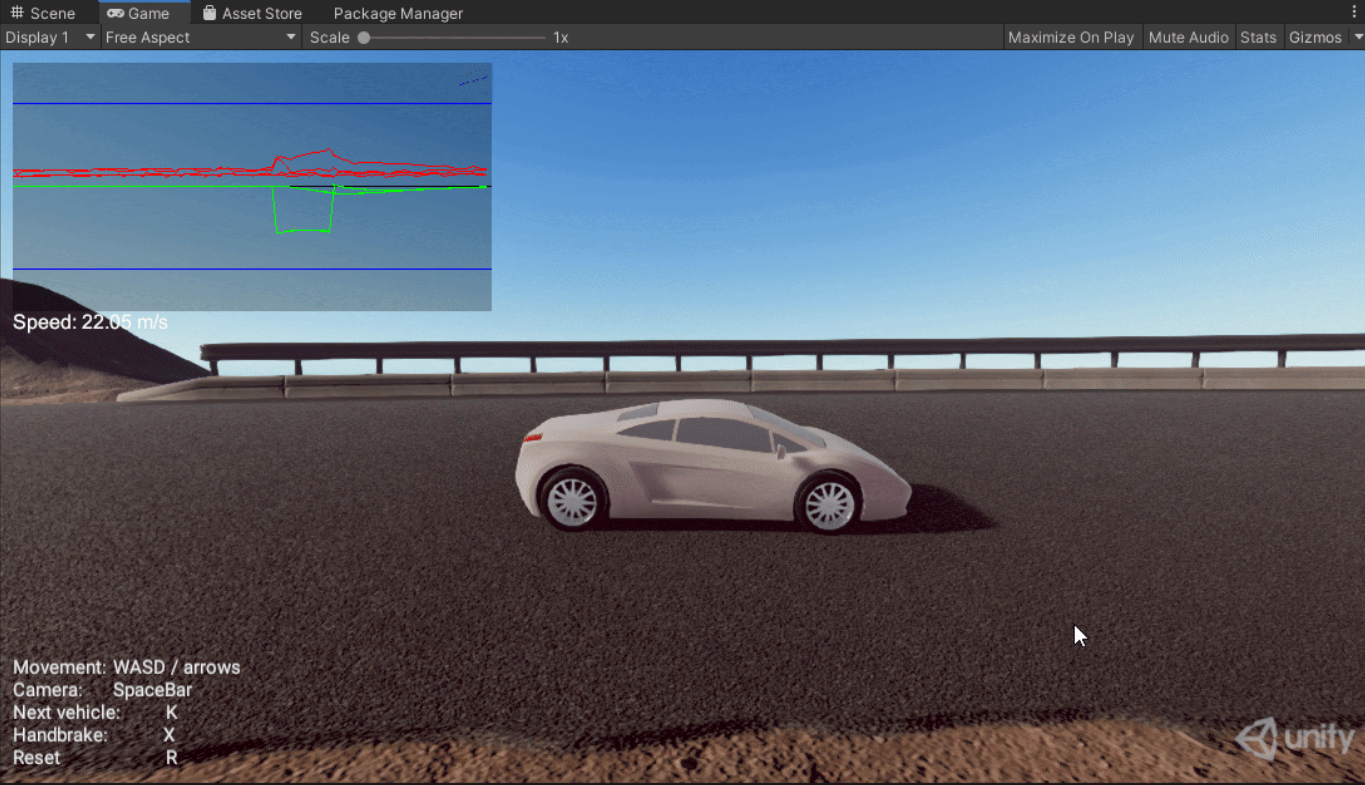Open the Package Manager tab
Image resolution: width=1365 pixels, height=785 pixels.
pos(396,12)
